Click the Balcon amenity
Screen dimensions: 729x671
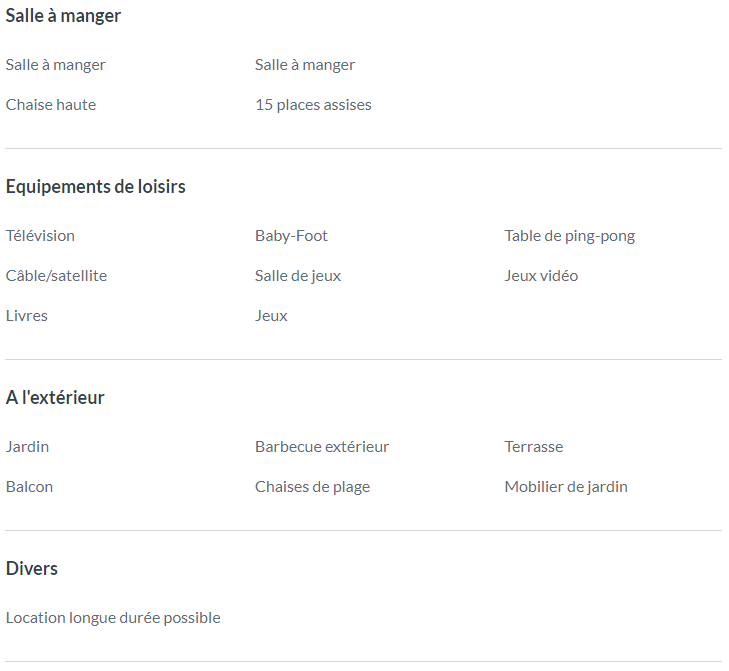[x=29, y=487]
